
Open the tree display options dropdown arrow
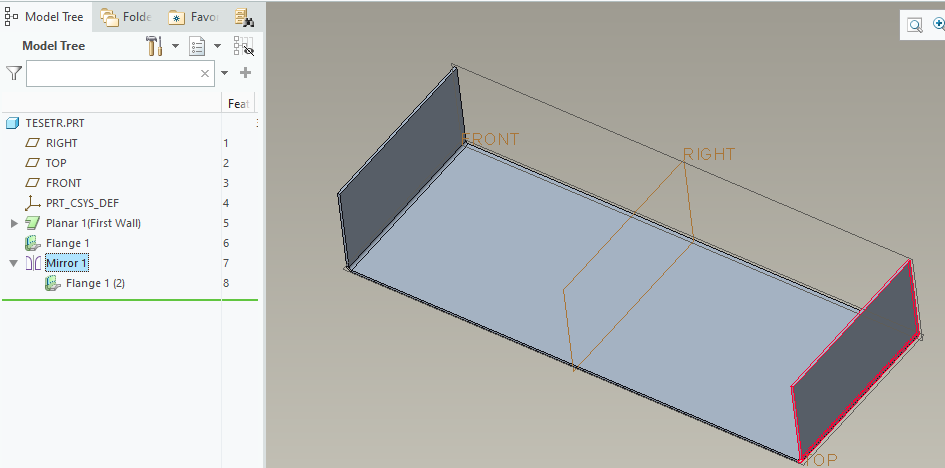[218, 46]
